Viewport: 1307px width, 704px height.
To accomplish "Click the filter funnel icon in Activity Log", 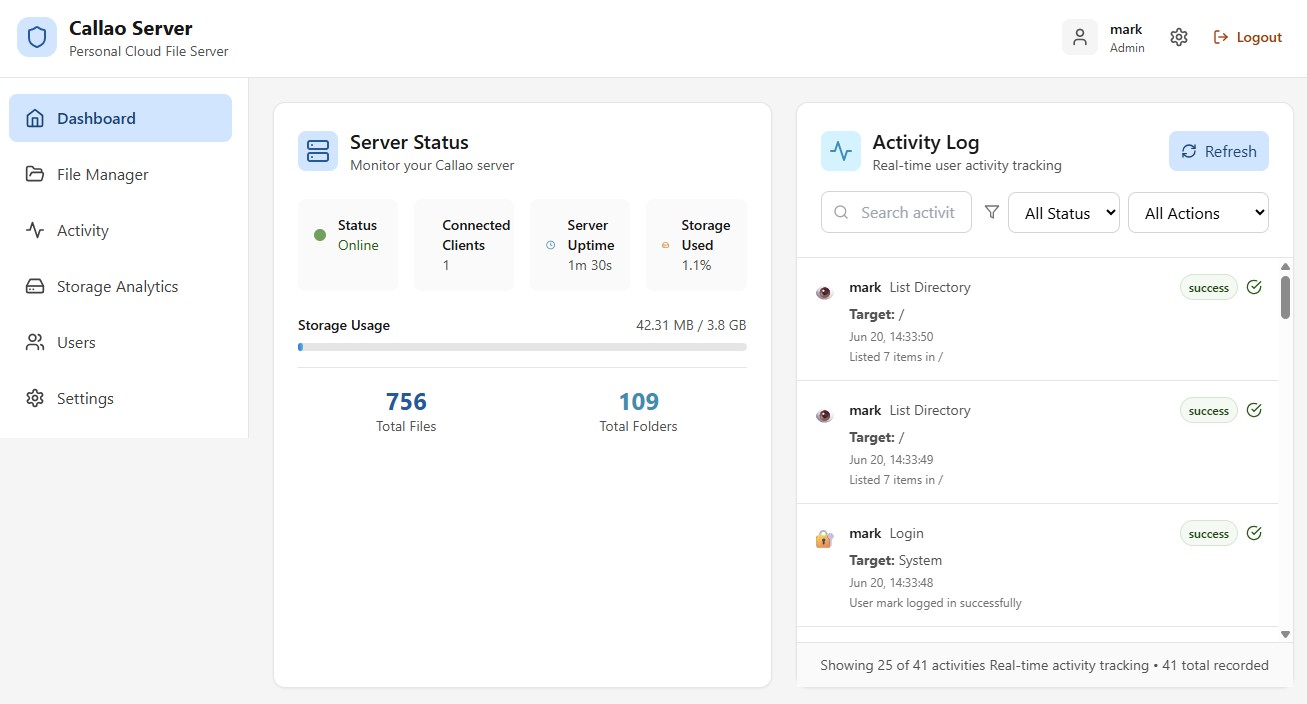I will (992, 212).
